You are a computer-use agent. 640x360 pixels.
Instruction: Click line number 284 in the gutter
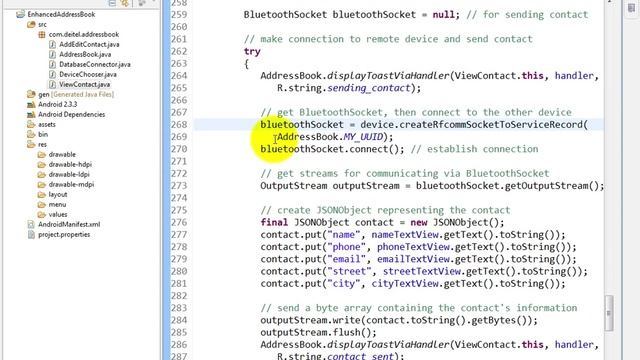[179, 320]
